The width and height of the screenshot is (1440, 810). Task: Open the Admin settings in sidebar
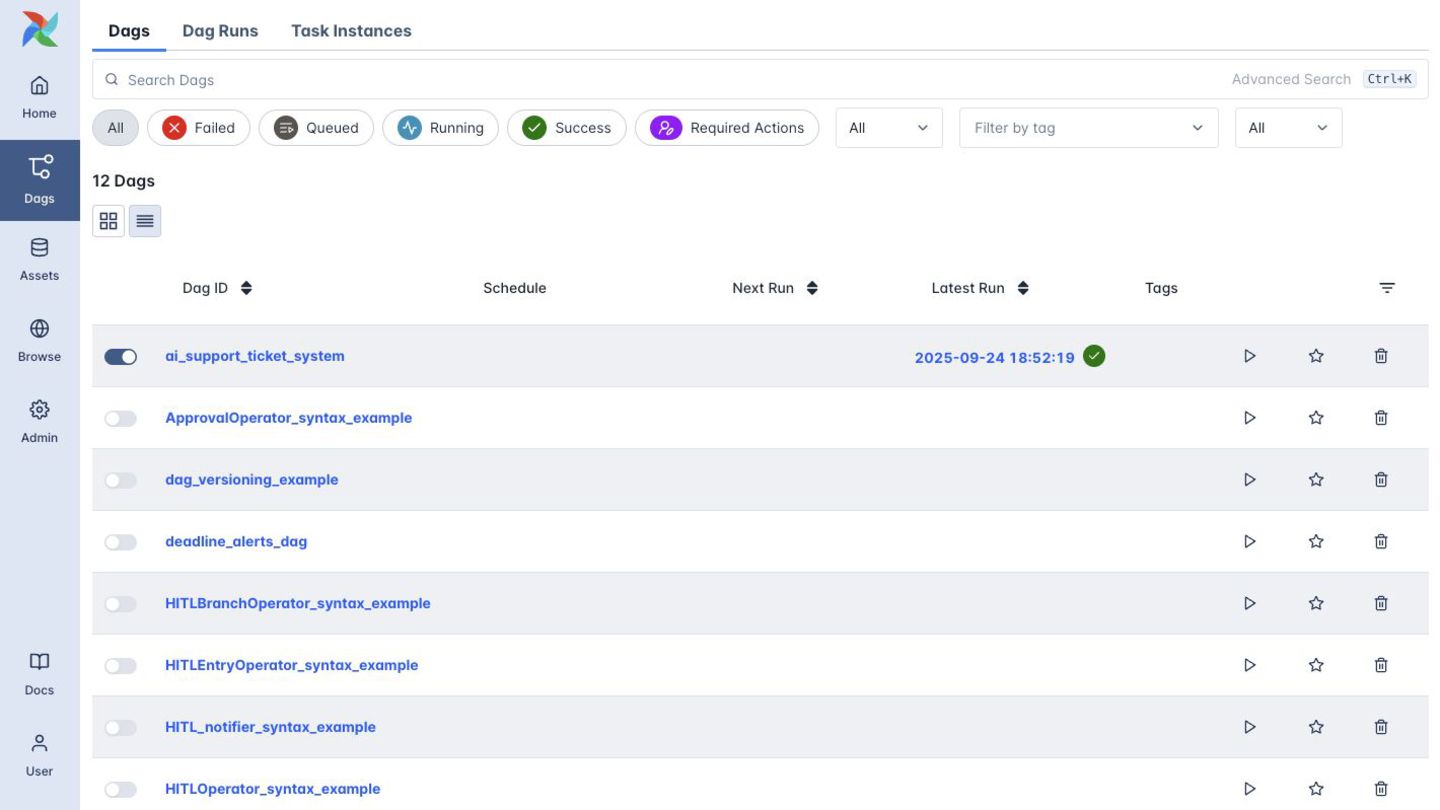tap(39, 421)
